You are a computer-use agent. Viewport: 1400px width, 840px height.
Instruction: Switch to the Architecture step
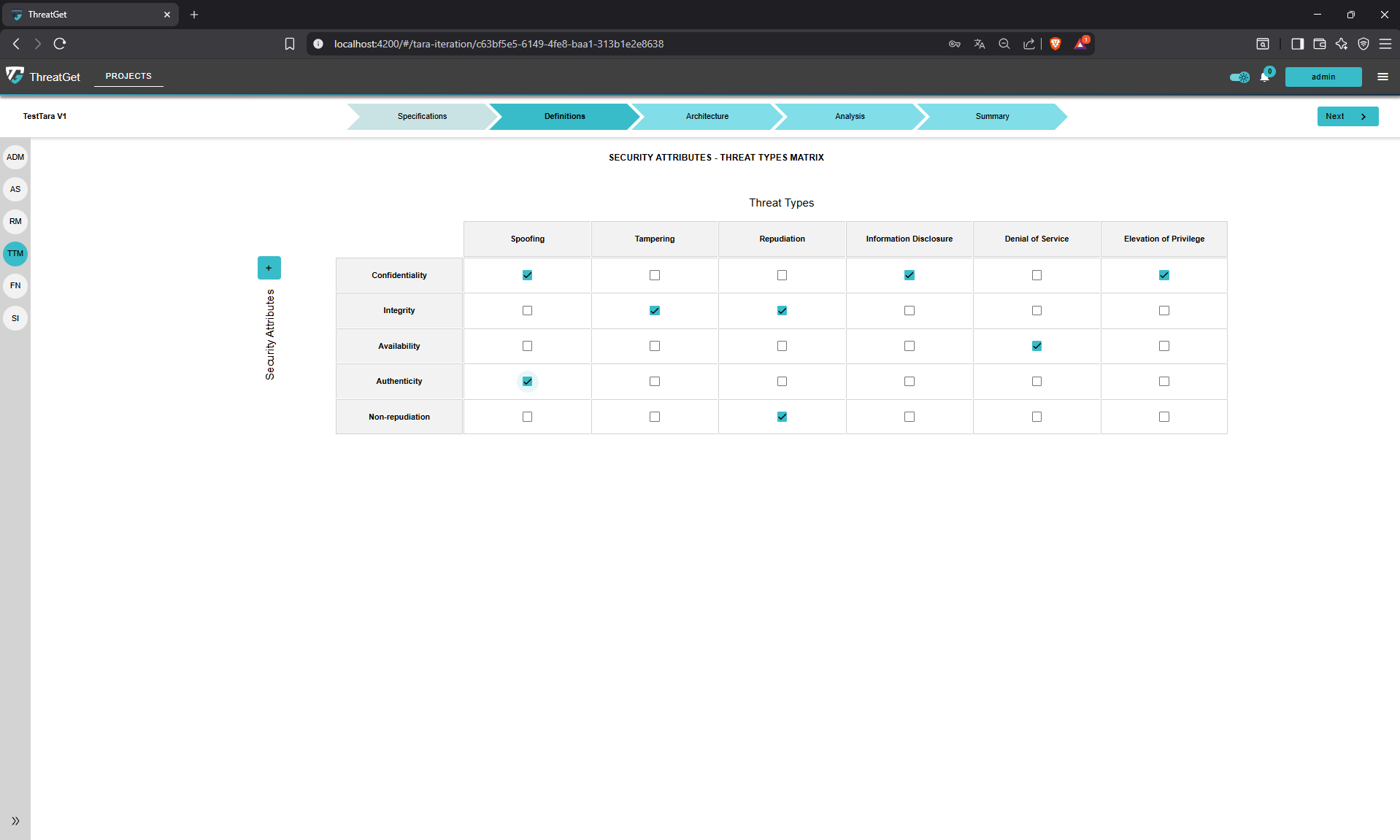pyautogui.click(x=707, y=116)
